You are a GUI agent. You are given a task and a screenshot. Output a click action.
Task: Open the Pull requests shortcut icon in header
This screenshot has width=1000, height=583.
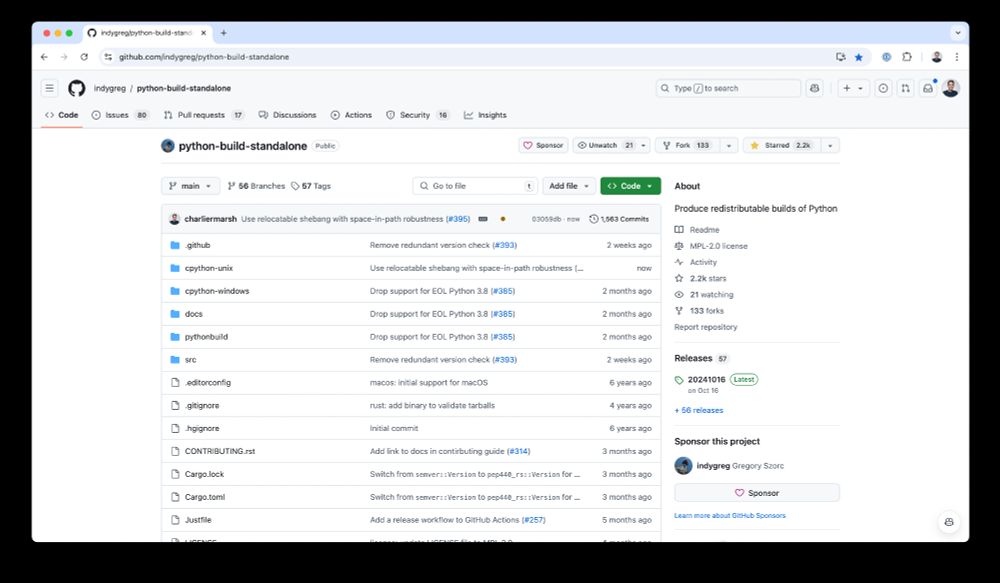(906, 88)
